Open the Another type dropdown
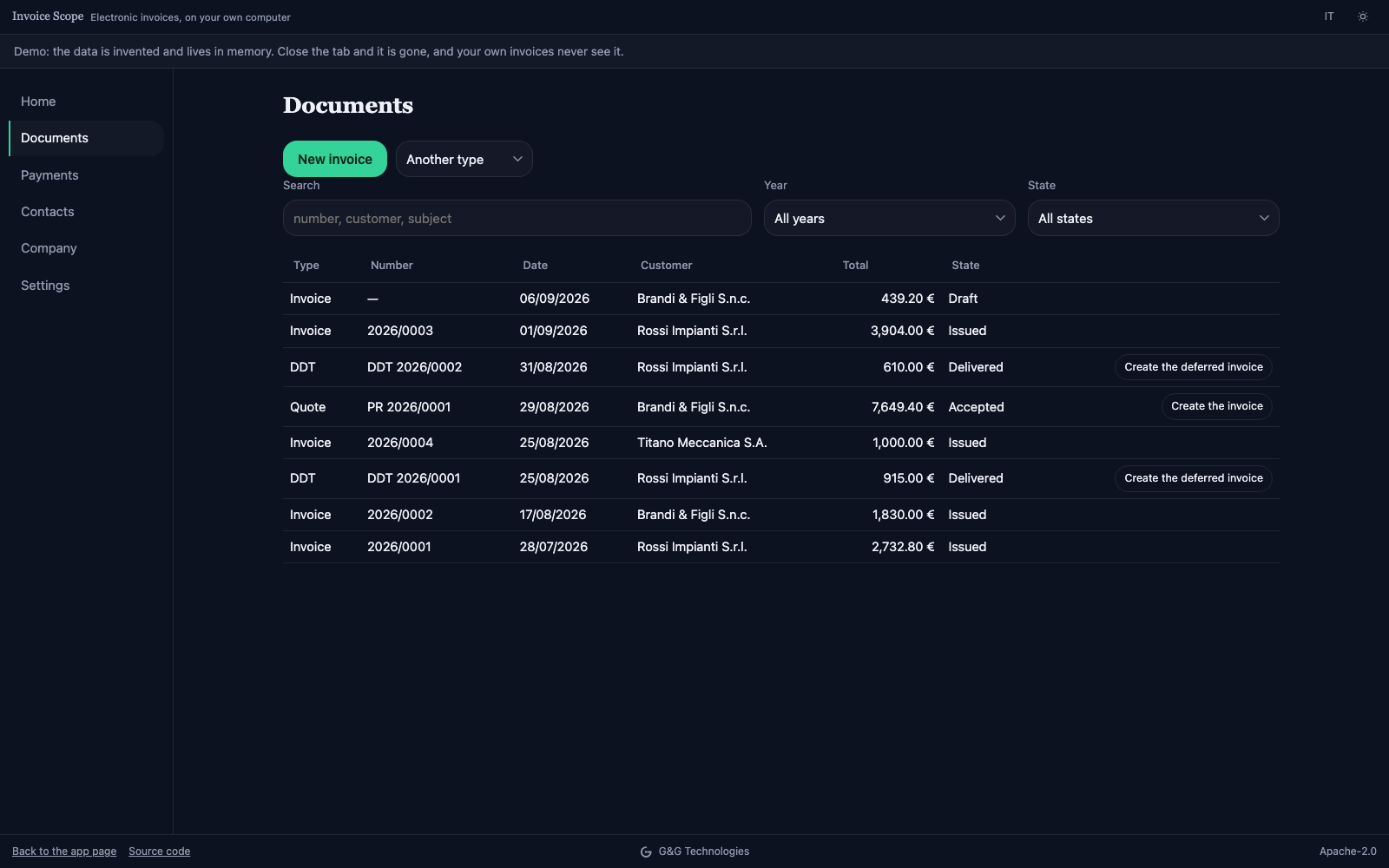The height and width of the screenshot is (868, 1389). pos(464,159)
